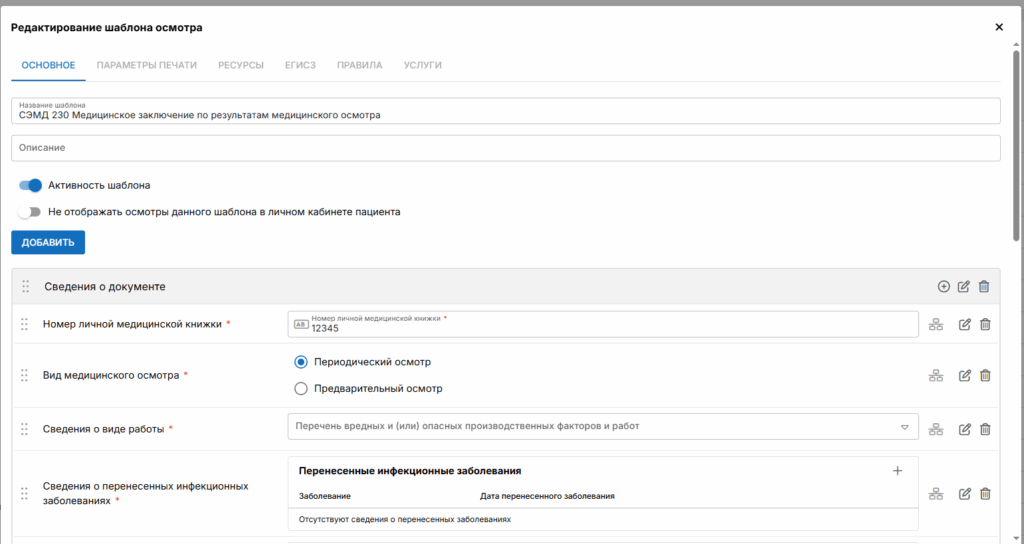Expand the Перечень вредных факторов dropdown
The height and width of the screenshot is (544, 1024).
(904, 427)
